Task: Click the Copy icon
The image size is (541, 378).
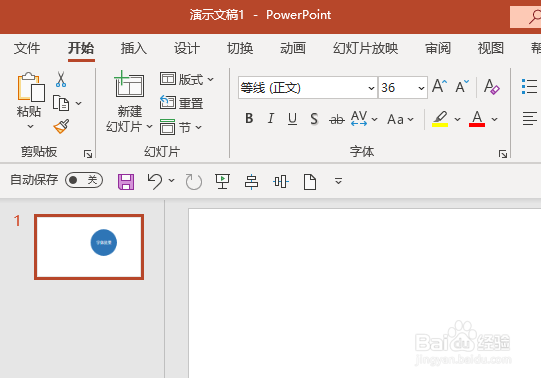Action: coord(61,103)
